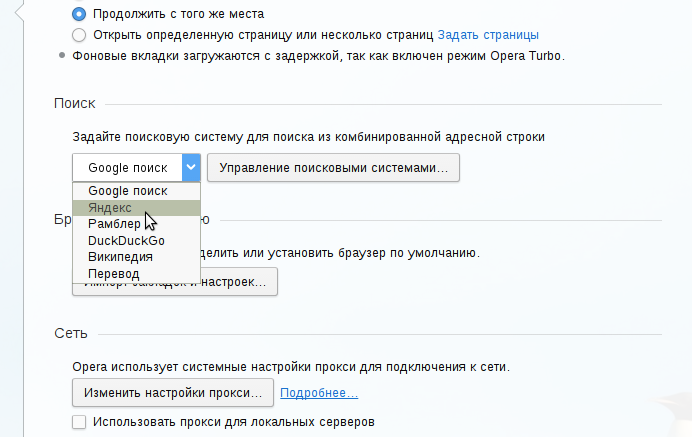Select the 'Продолжить с того же места' radio button
The width and height of the screenshot is (692, 437).
point(79,14)
